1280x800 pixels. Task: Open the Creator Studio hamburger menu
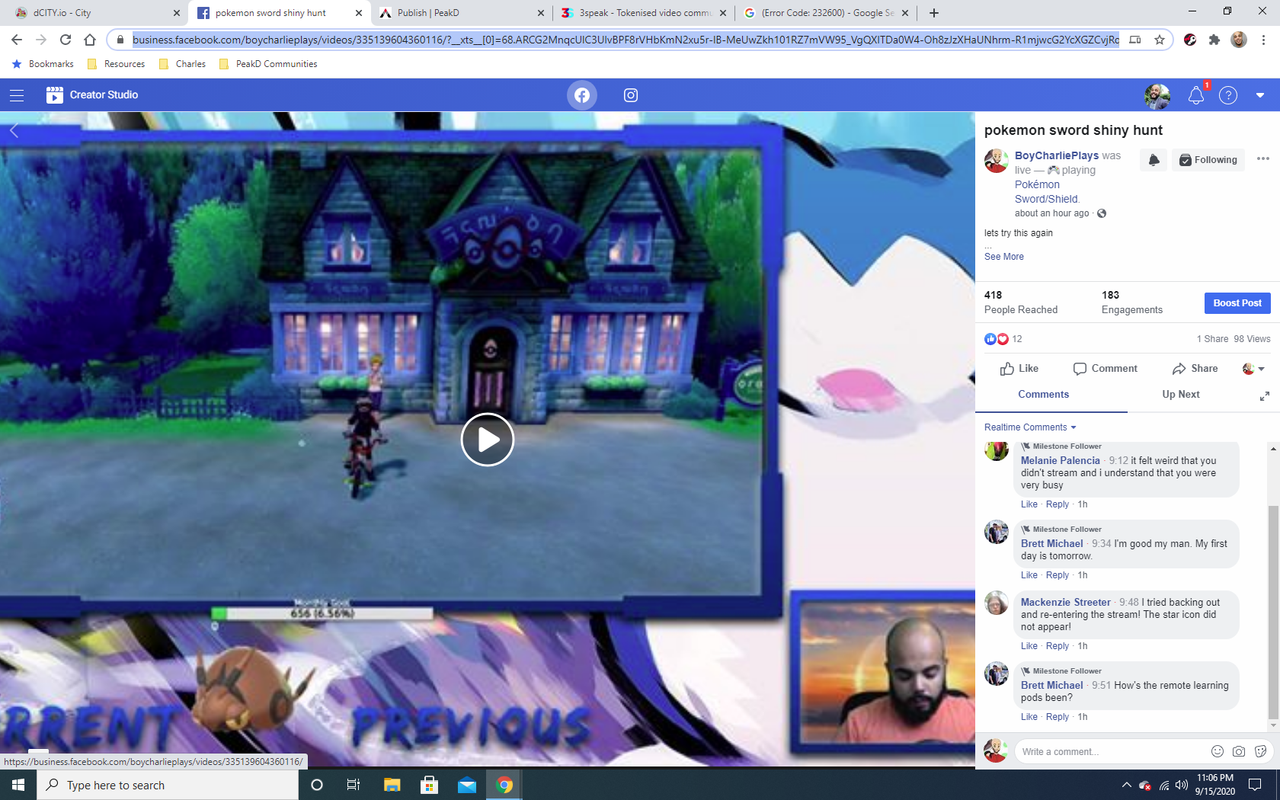pos(17,95)
